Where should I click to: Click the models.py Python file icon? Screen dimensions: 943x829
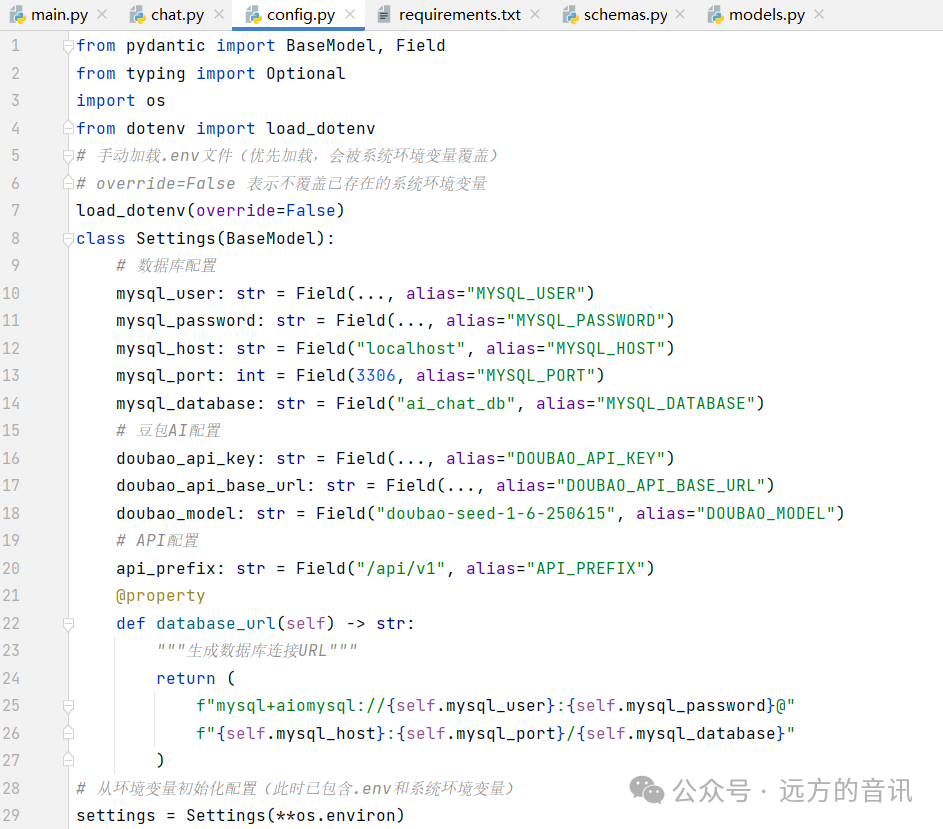[716, 15]
